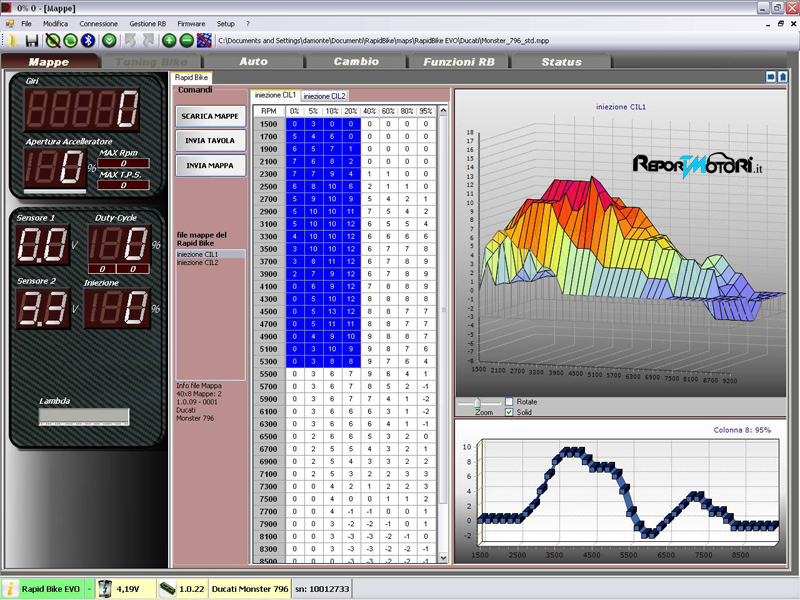
Task: Click the green minus icon
Action: [x=187, y=40]
